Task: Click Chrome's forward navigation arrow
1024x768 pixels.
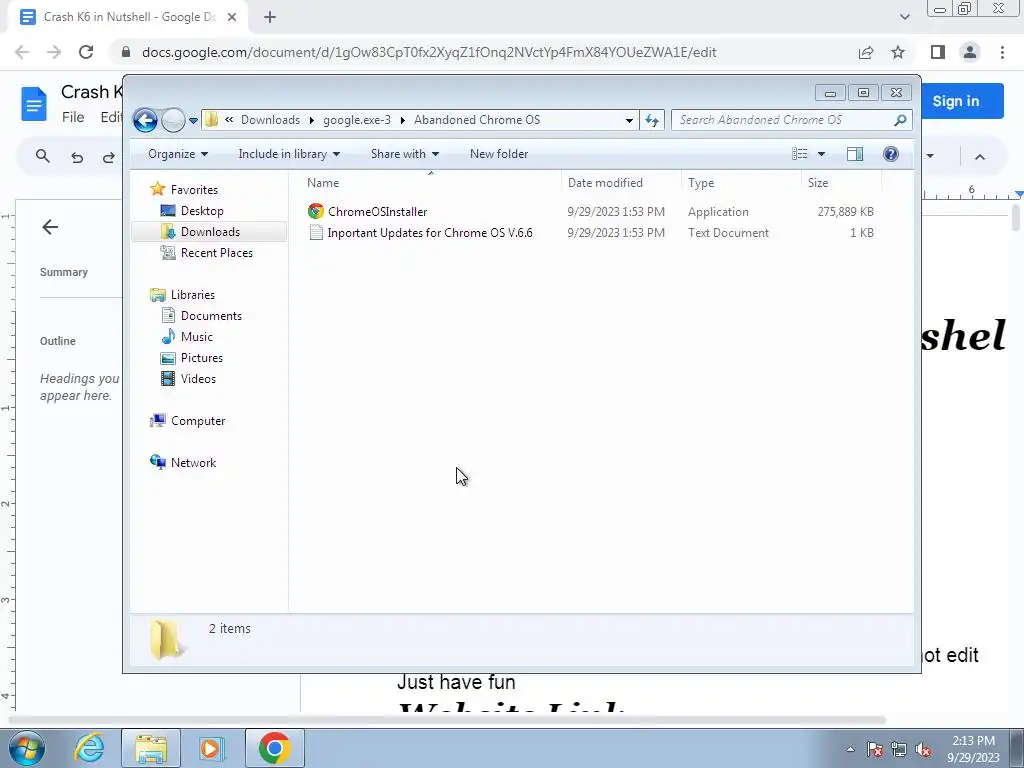Action: tap(54, 52)
